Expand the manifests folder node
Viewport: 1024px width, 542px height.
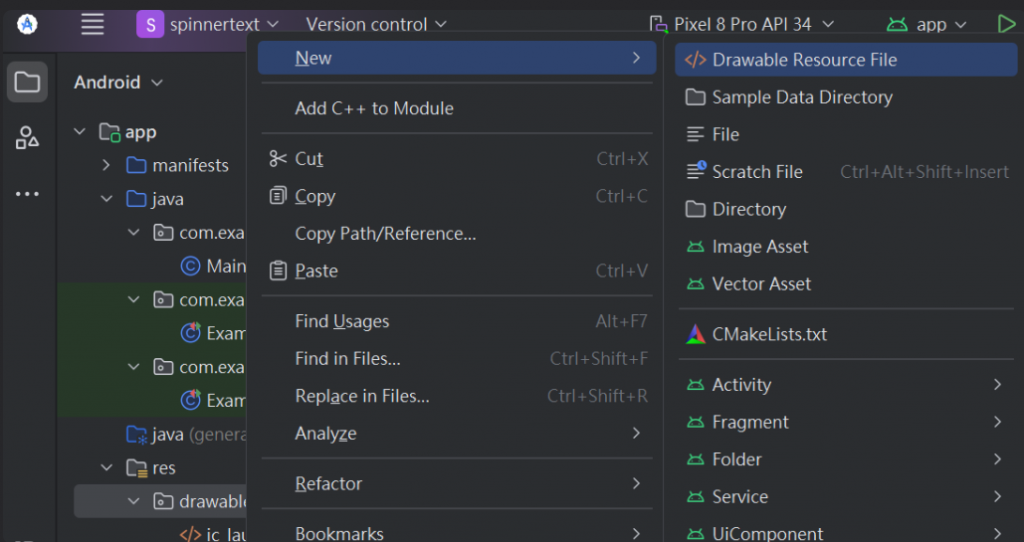(x=107, y=165)
